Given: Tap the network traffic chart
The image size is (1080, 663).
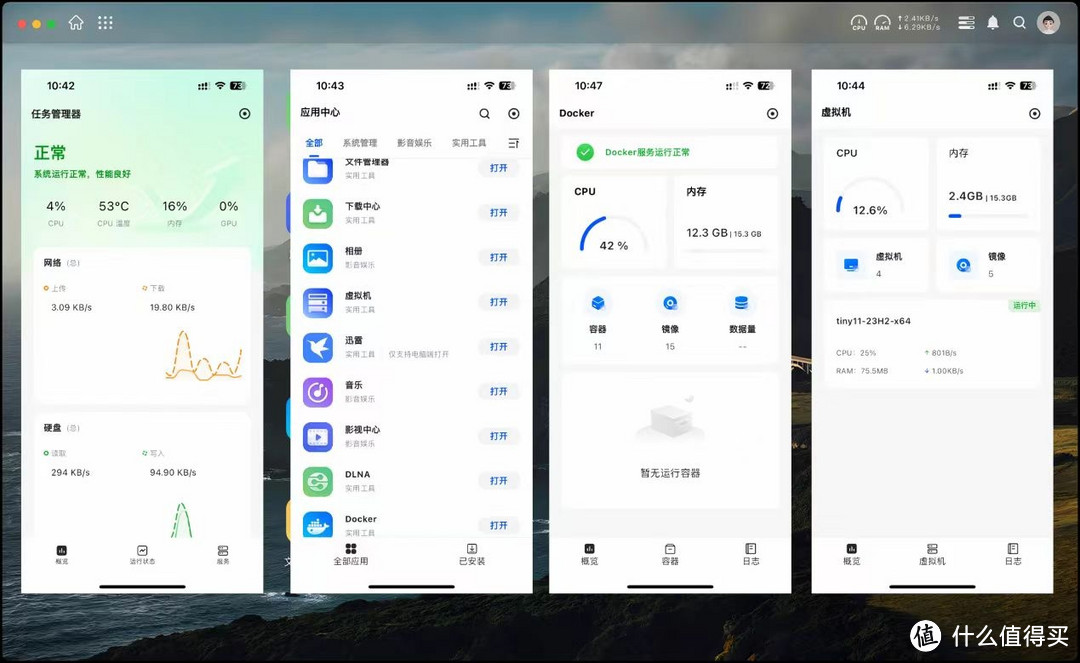Looking at the screenshot, I should click(x=205, y=355).
